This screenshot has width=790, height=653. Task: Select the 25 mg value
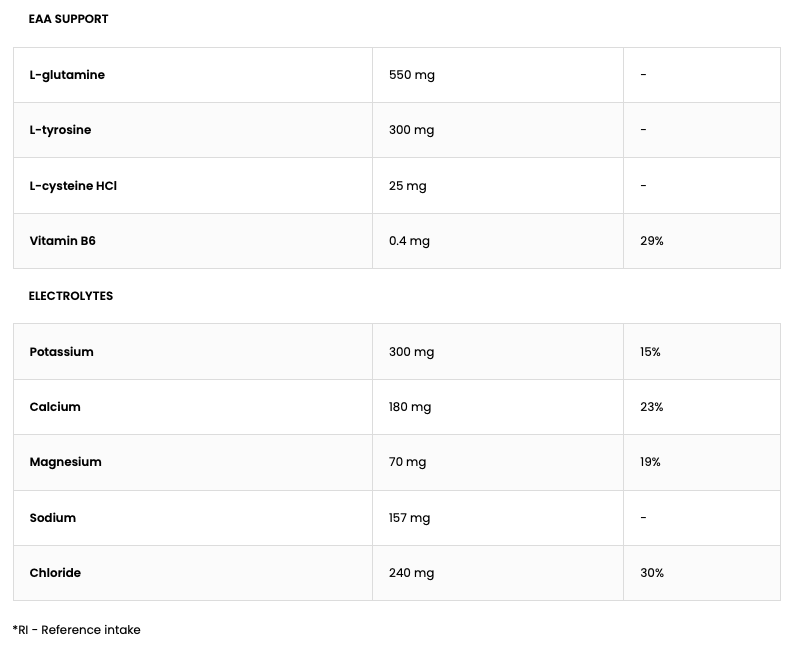click(x=407, y=186)
